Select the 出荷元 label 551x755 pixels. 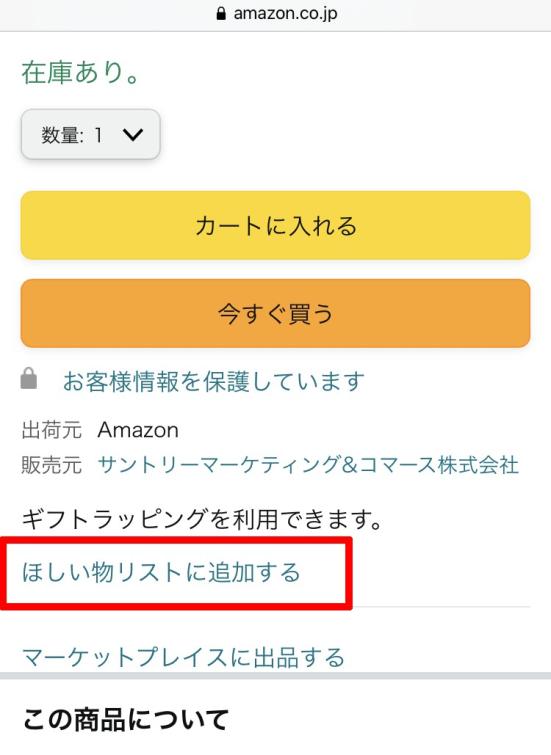(x=52, y=430)
